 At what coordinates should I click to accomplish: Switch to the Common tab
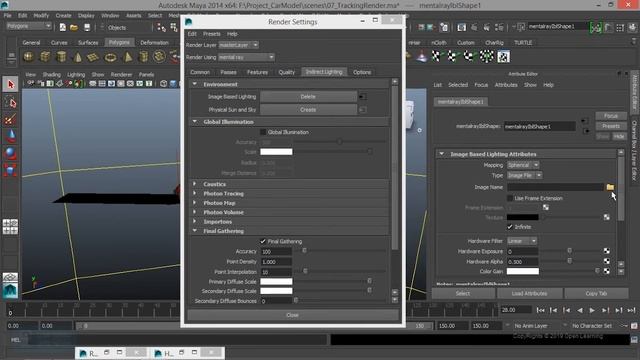pyautogui.click(x=200, y=72)
